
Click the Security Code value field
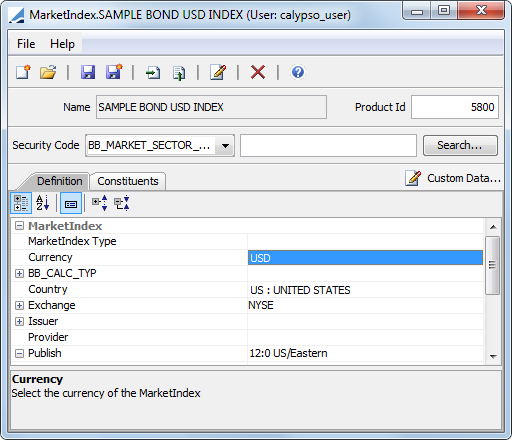pos(328,145)
